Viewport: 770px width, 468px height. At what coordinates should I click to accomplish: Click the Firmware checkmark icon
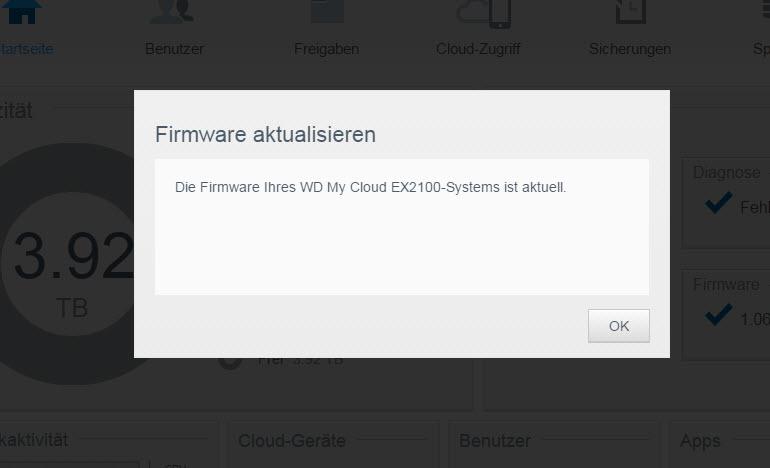coord(718,314)
